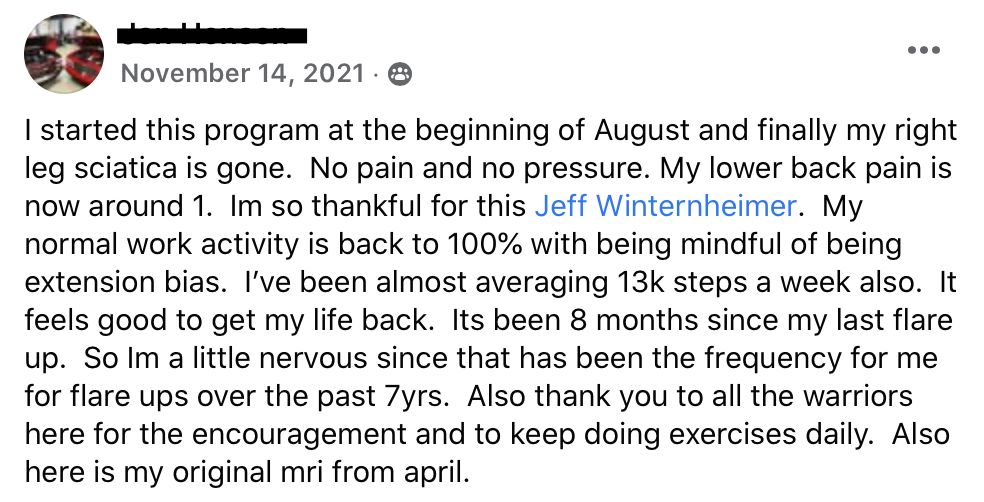The height and width of the screenshot is (502, 984).
Task: Open the redacted author name above the date
Action: pos(212,35)
